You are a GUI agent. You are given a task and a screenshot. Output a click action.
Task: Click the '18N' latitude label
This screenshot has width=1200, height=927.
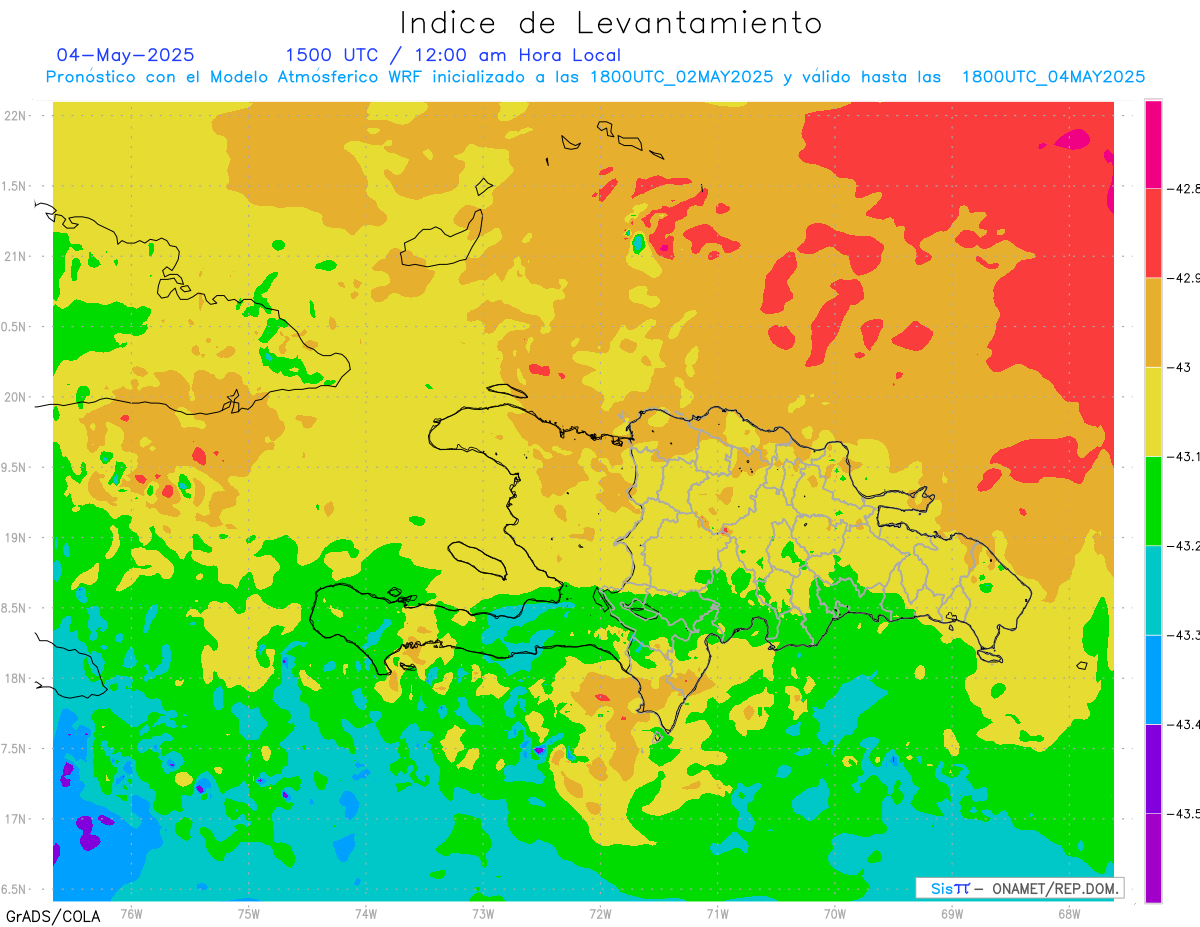coord(15,678)
